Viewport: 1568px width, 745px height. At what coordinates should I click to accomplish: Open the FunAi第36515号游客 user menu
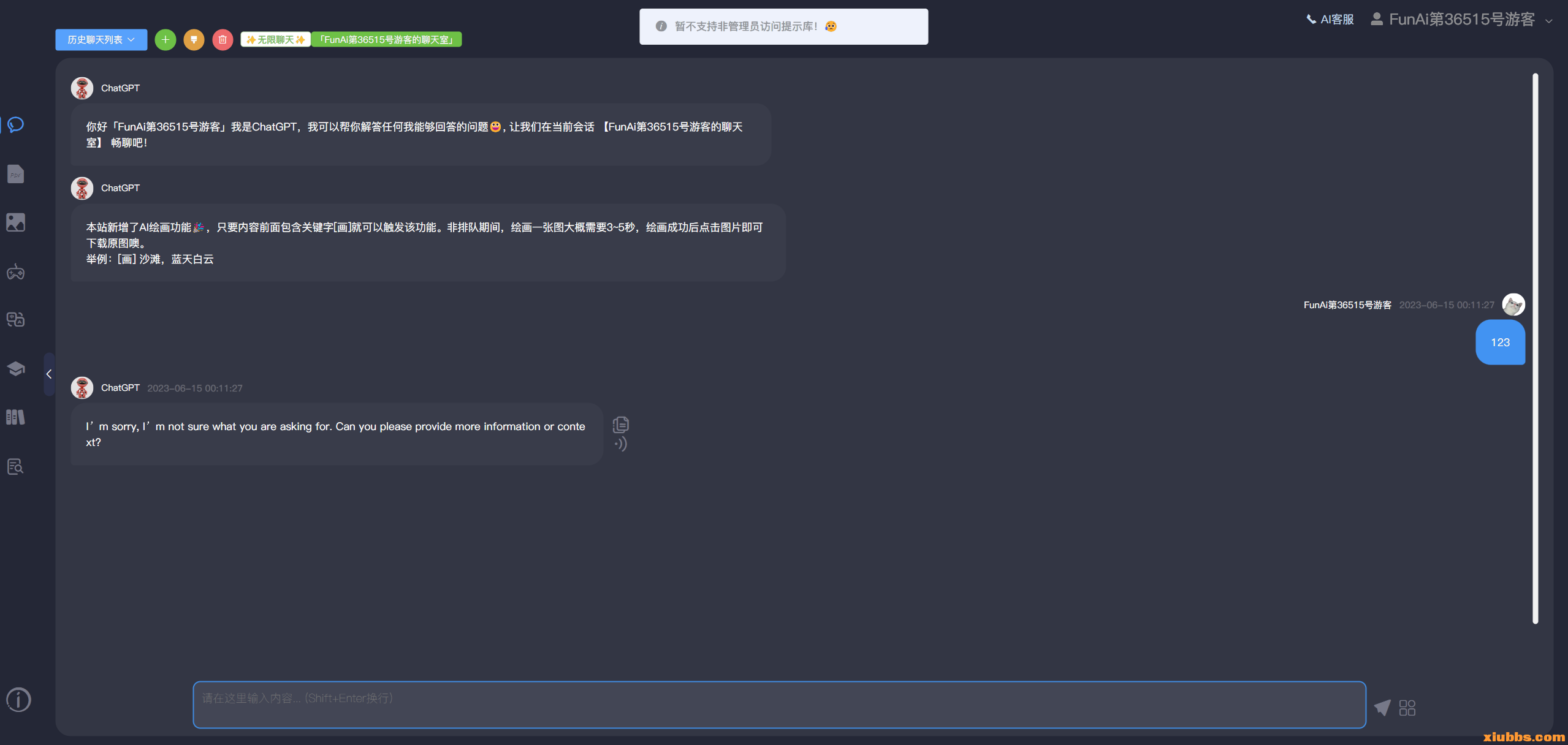click(x=1461, y=20)
